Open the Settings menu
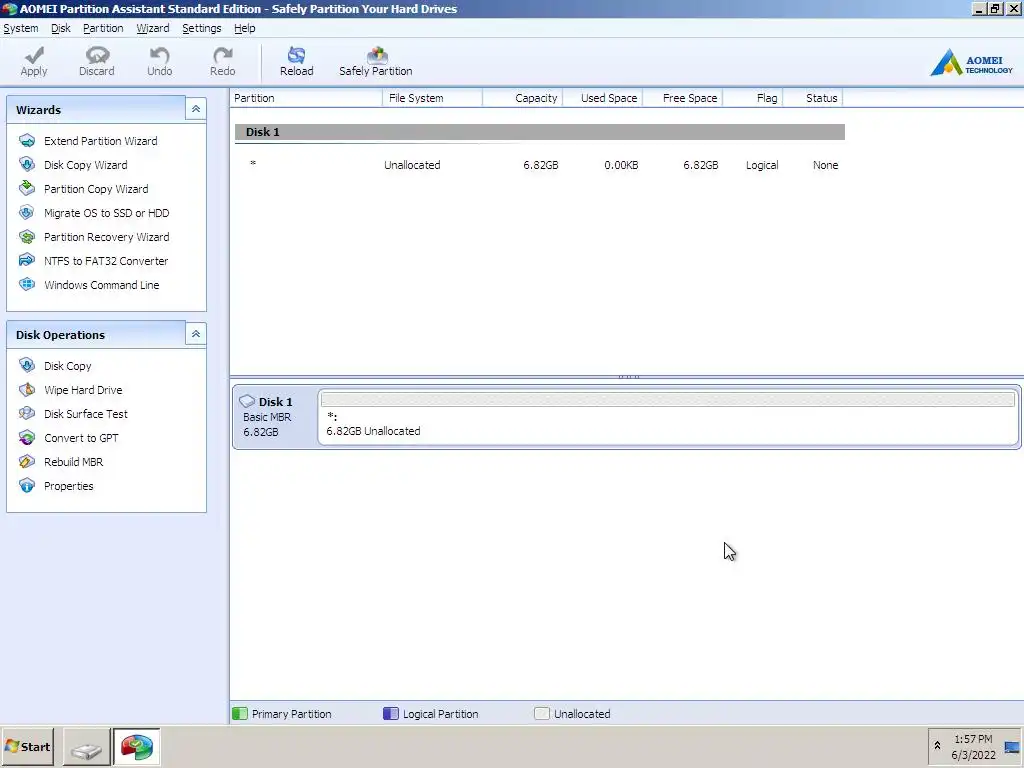 click(202, 28)
